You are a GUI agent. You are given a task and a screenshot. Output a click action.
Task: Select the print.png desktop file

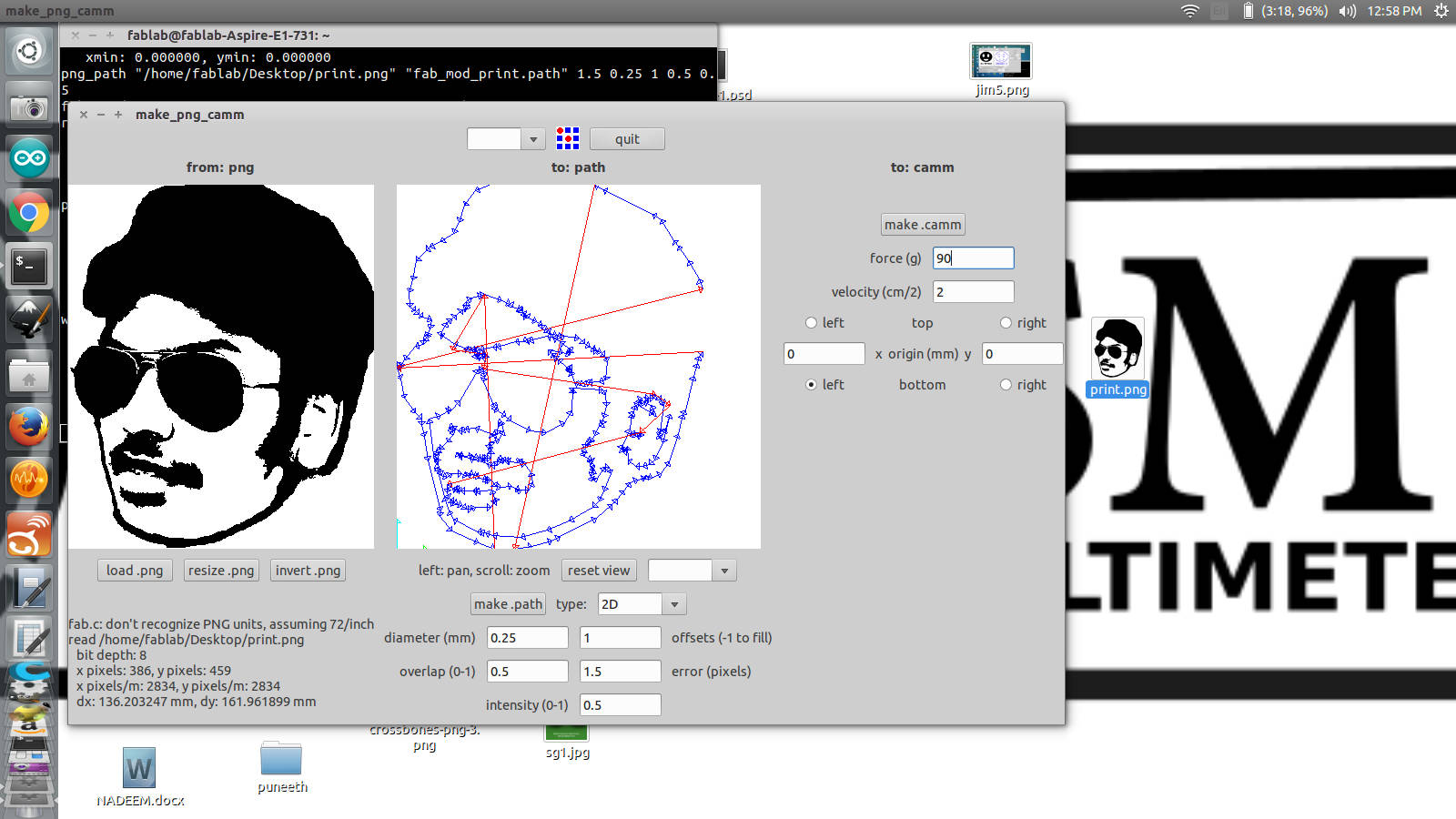pos(1118,358)
